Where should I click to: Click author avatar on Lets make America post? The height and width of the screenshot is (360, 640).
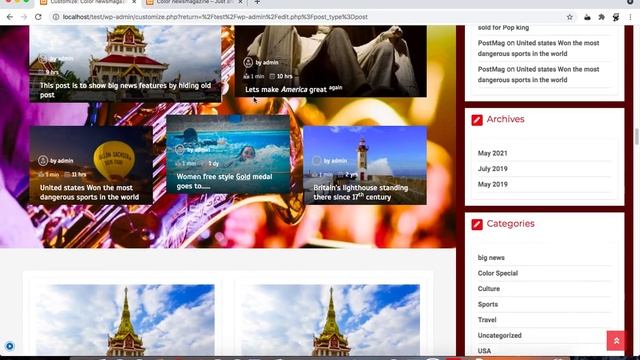(248, 62)
